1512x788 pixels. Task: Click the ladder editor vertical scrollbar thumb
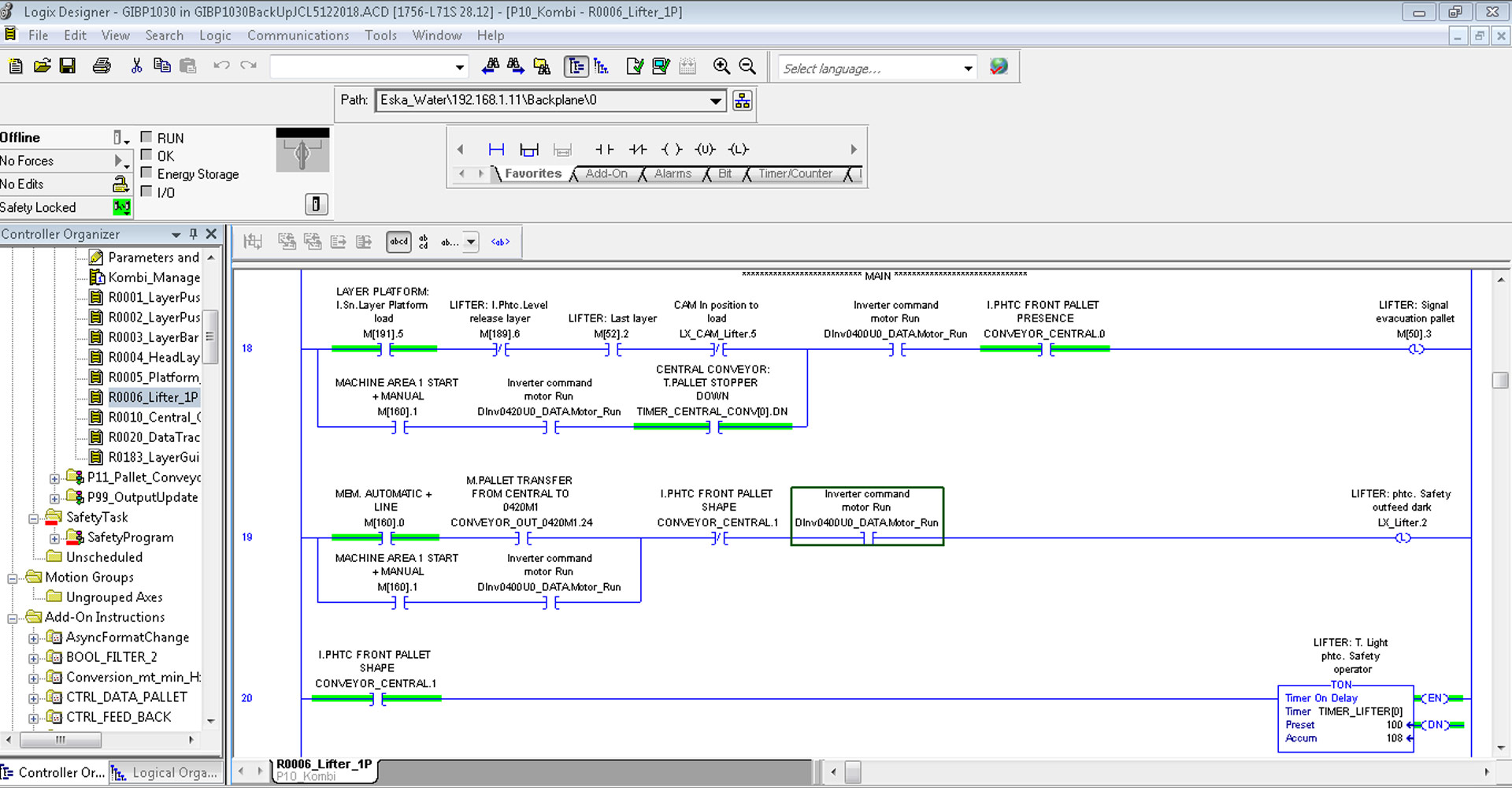click(1500, 380)
